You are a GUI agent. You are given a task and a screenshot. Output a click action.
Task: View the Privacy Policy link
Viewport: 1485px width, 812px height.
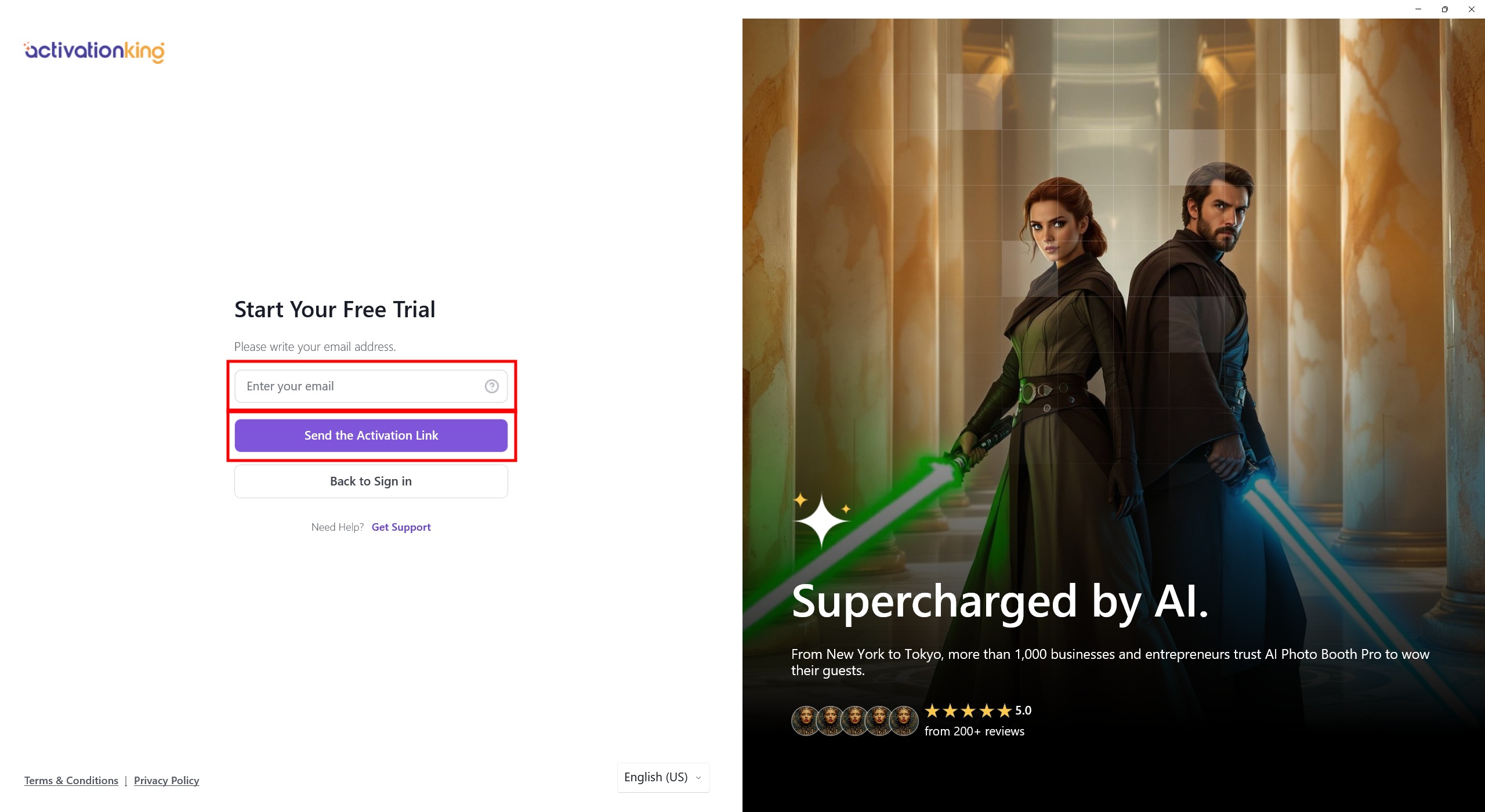(166, 781)
